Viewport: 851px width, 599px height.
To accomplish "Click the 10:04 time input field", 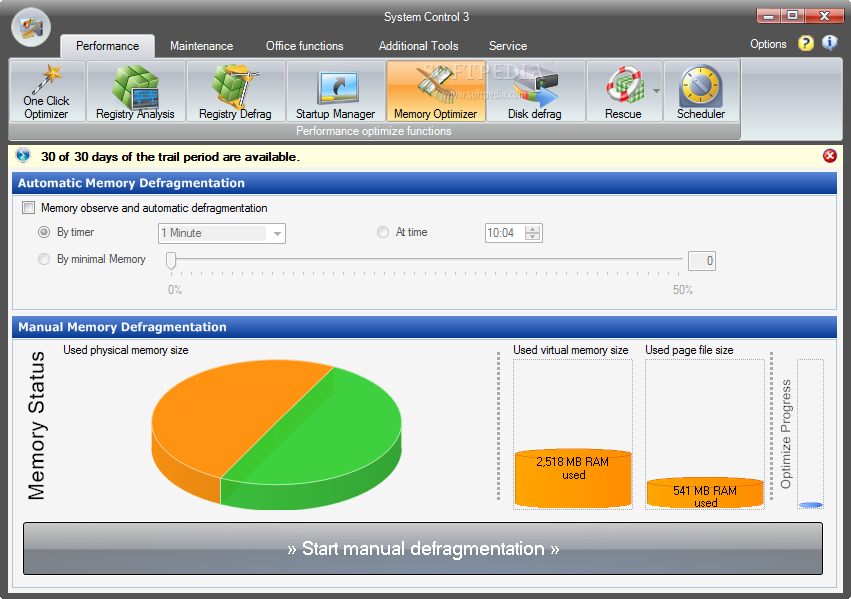I will coord(505,233).
